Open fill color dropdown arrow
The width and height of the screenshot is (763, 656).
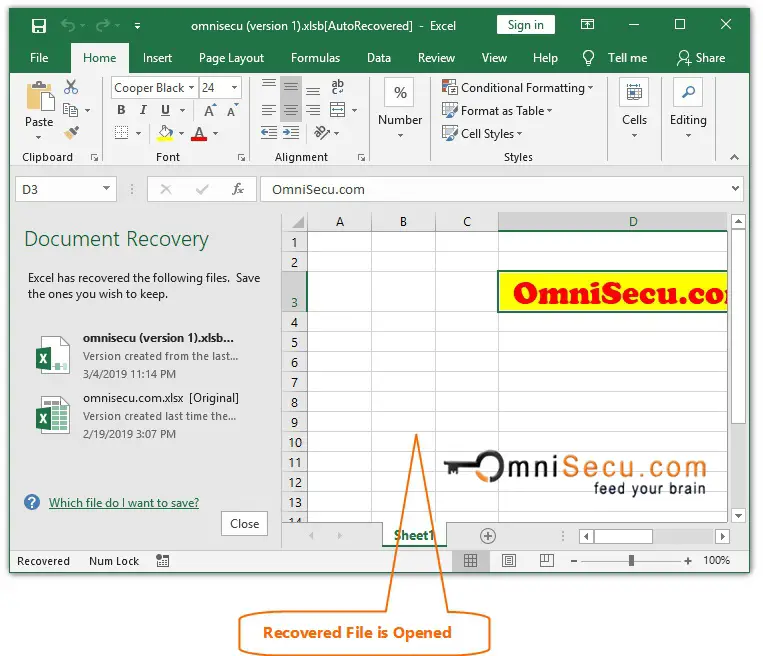coord(182,133)
